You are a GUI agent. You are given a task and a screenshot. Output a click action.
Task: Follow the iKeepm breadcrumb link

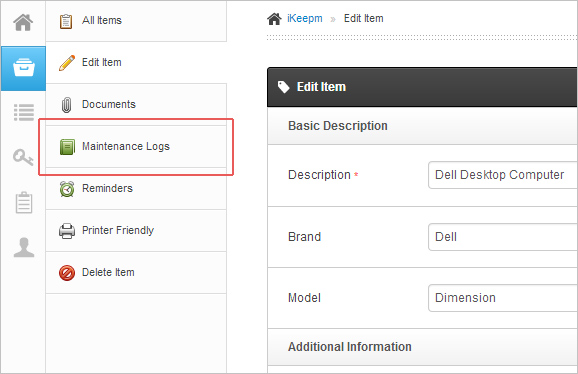[304, 18]
